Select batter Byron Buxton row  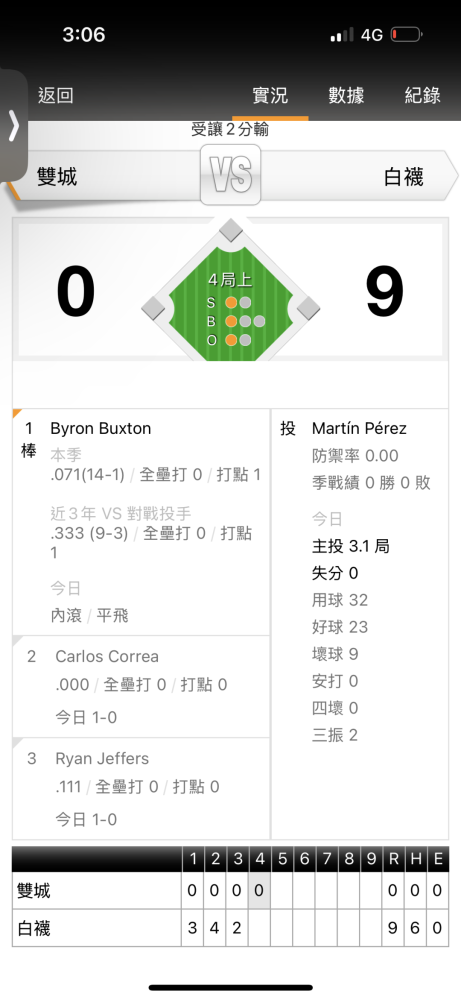click(x=141, y=522)
